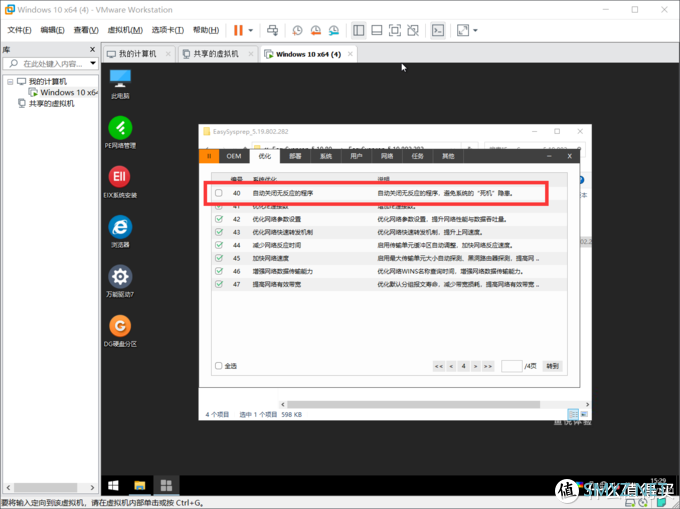Open the library search filter dropdown
This screenshot has width=680, height=509.
click(93, 63)
